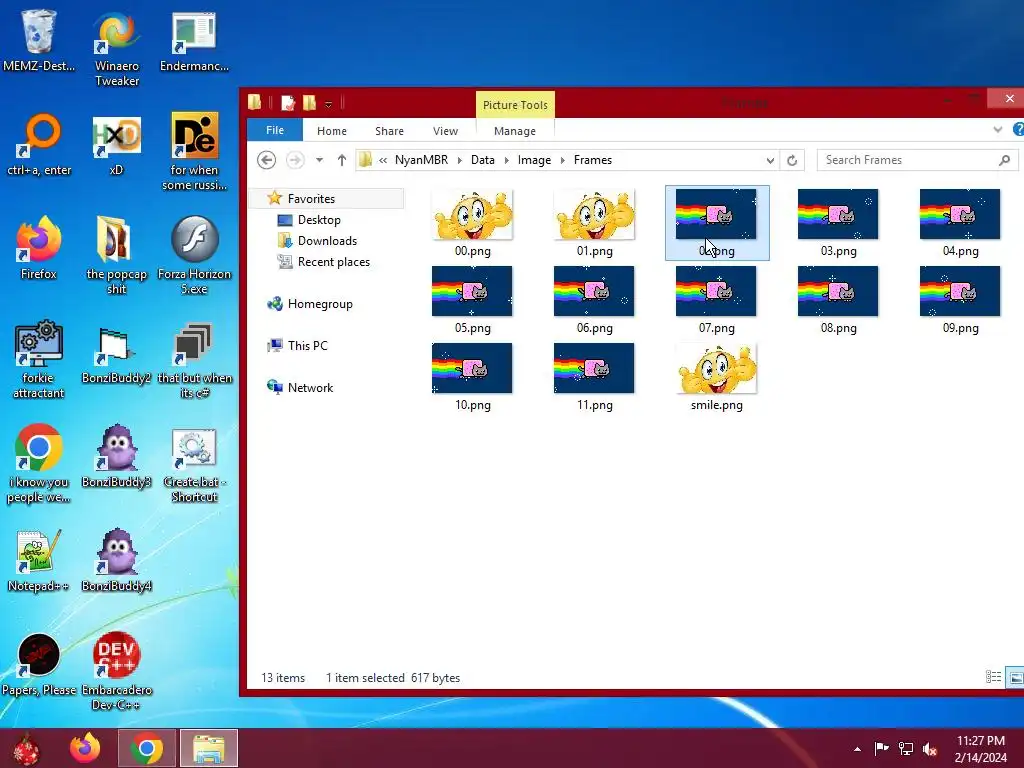The image size is (1024, 768).
Task: Click the Search Frames input box
Action: click(x=918, y=160)
